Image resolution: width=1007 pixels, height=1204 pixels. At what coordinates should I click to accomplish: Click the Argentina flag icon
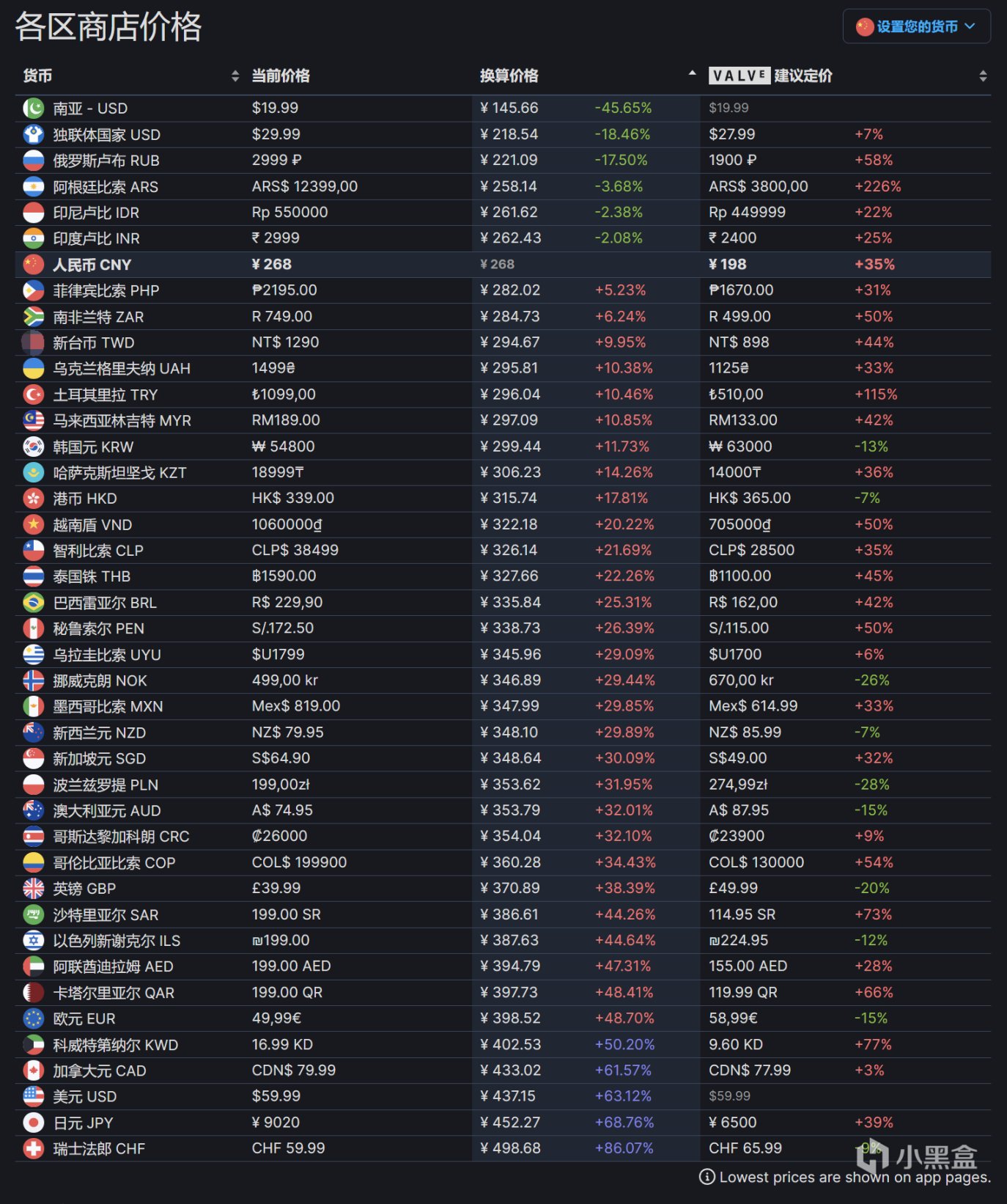(34, 187)
